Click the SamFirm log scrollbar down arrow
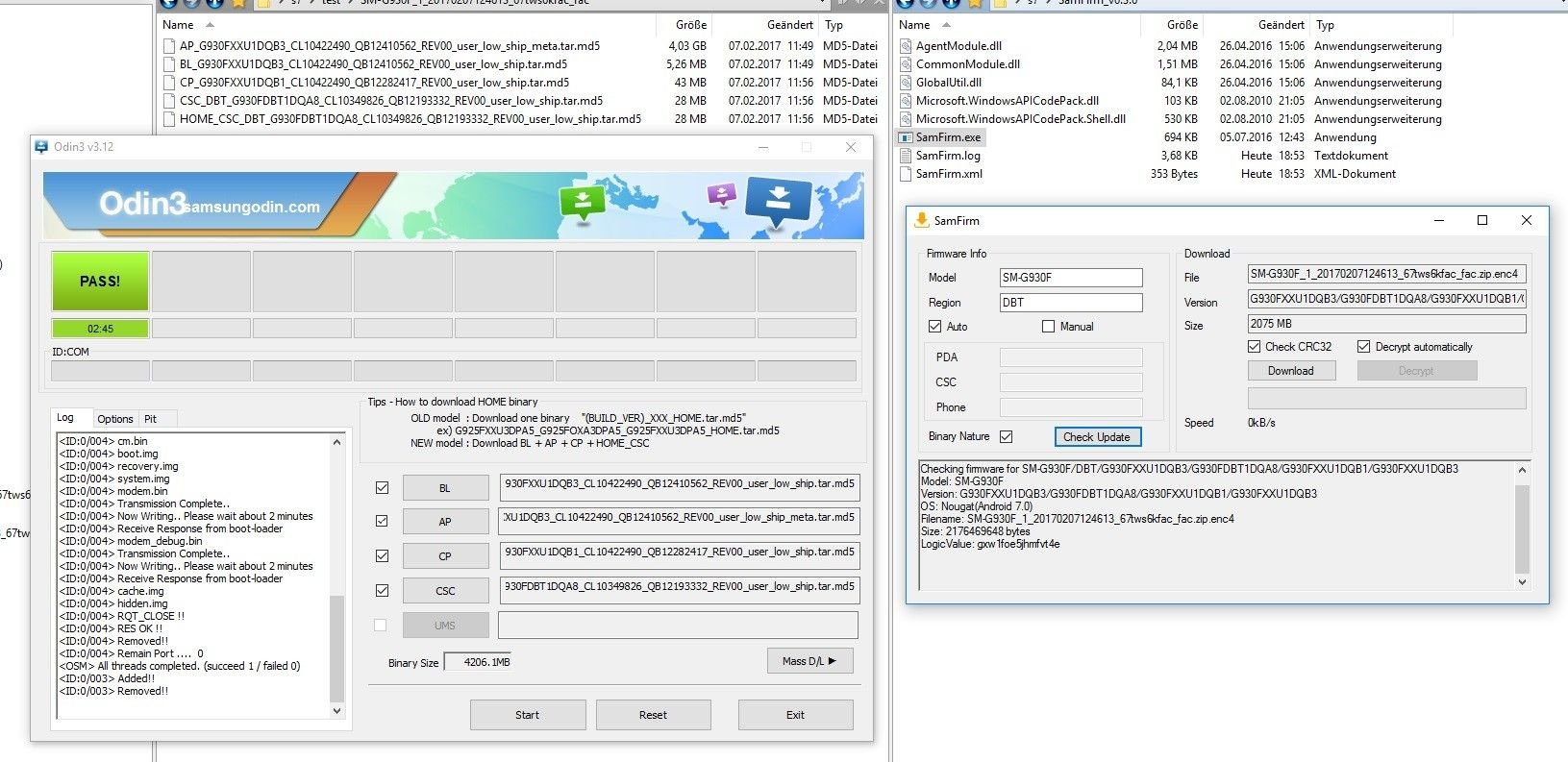Image resolution: width=1568 pixels, height=762 pixels. click(x=1522, y=582)
